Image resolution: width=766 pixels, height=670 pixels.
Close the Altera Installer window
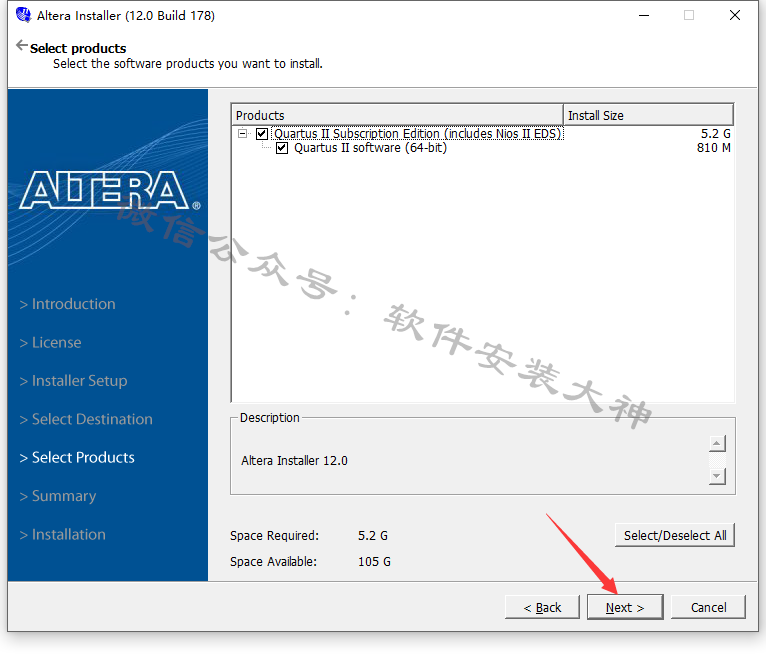pyautogui.click(x=734, y=16)
